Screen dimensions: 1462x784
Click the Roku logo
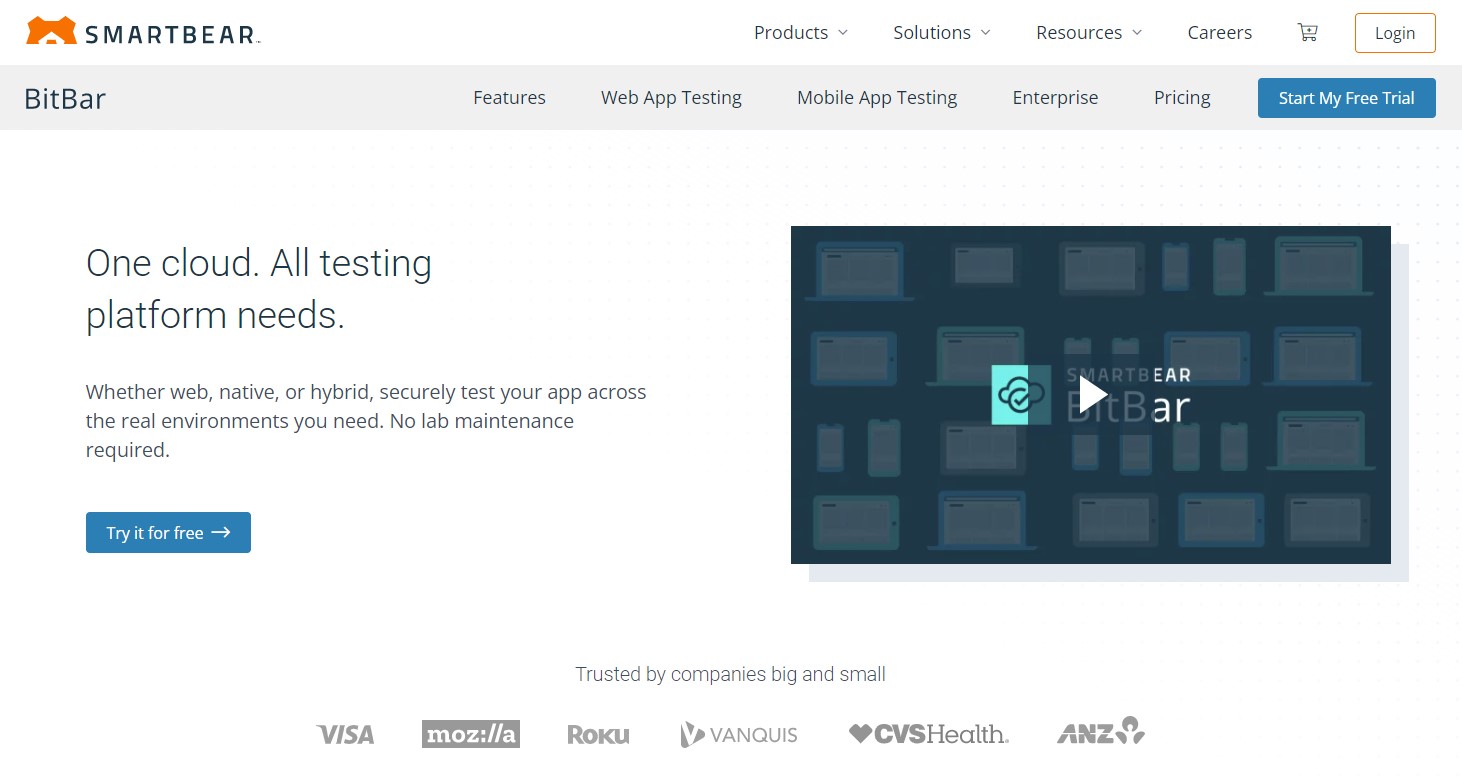click(x=598, y=735)
